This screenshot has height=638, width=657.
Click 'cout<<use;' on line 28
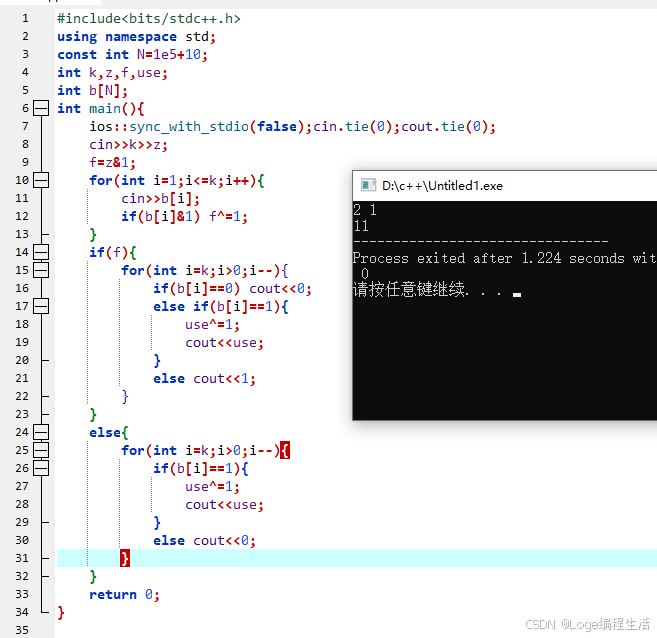click(x=225, y=505)
